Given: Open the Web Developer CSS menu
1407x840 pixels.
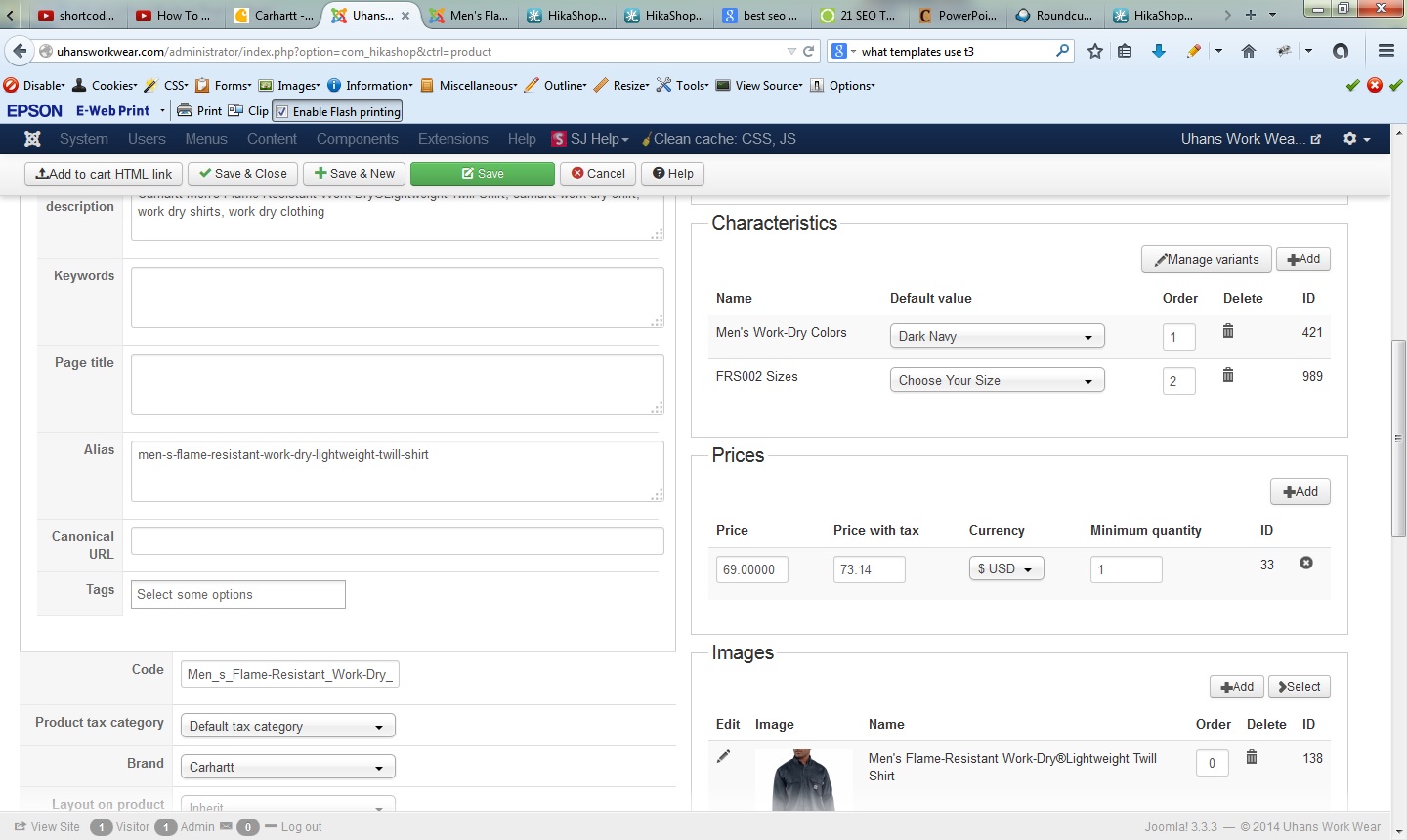Looking at the screenshot, I should (166, 85).
